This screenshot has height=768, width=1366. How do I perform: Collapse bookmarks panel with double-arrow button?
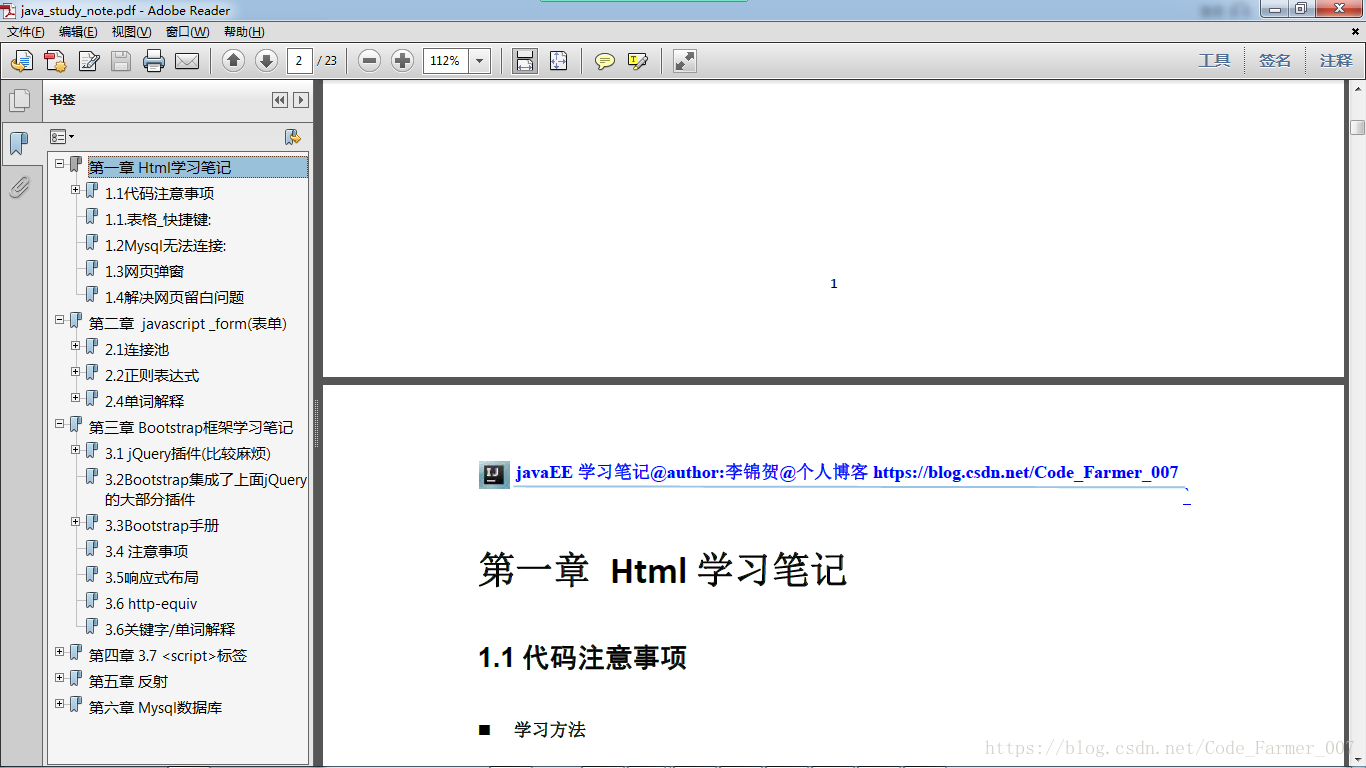[280, 100]
